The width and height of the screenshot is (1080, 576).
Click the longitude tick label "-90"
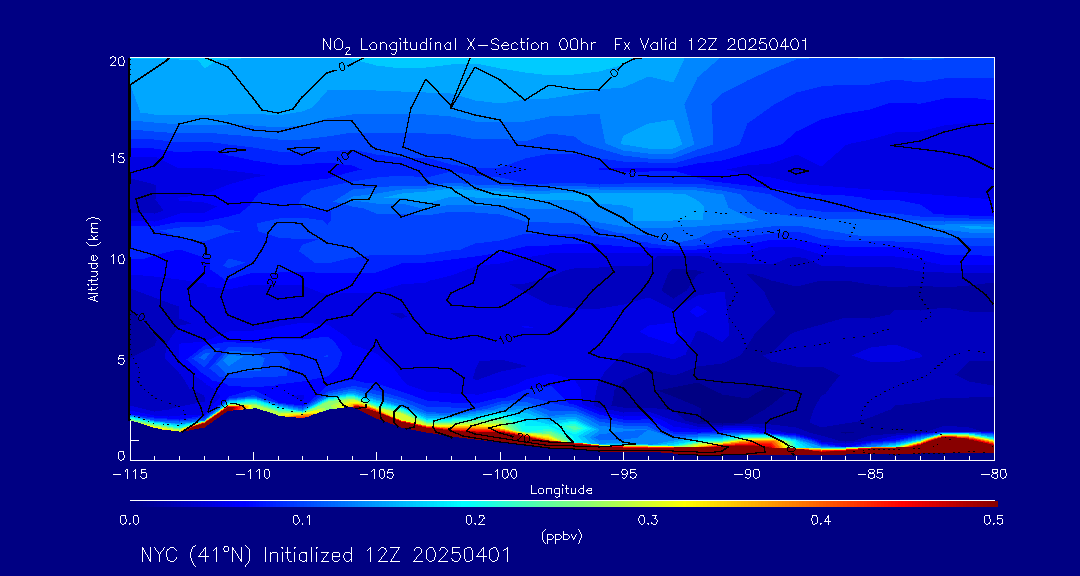[747, 475]
